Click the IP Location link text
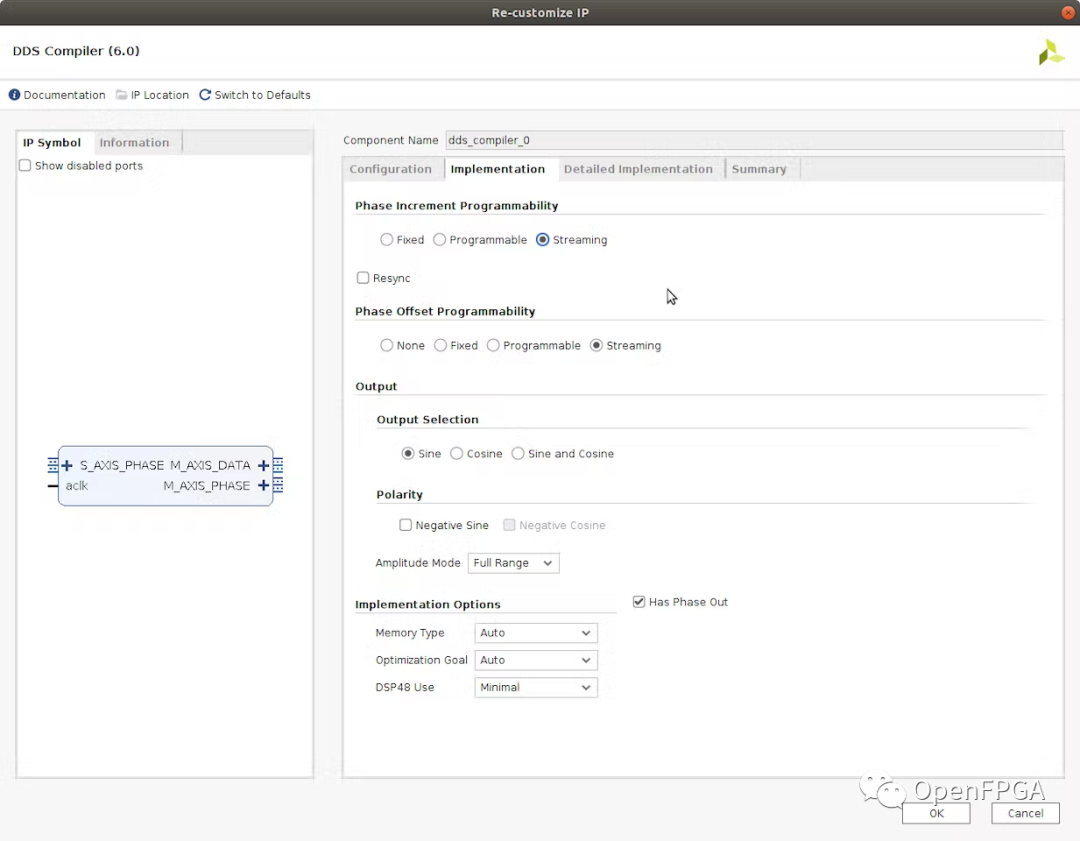 [160, 95]
